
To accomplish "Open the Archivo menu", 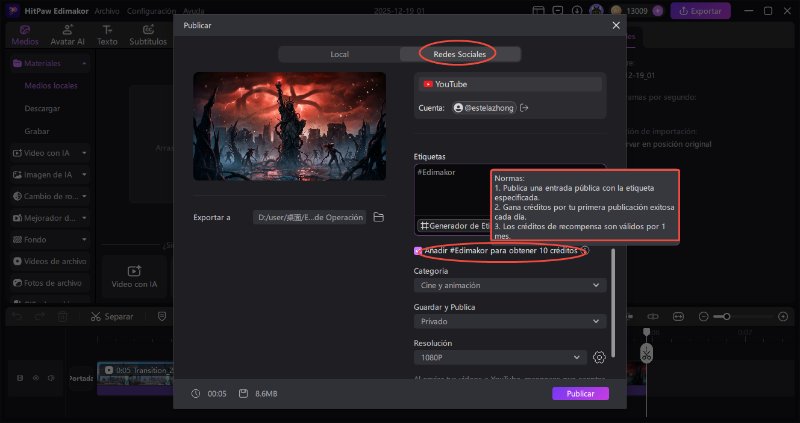I will coord(107,11).
